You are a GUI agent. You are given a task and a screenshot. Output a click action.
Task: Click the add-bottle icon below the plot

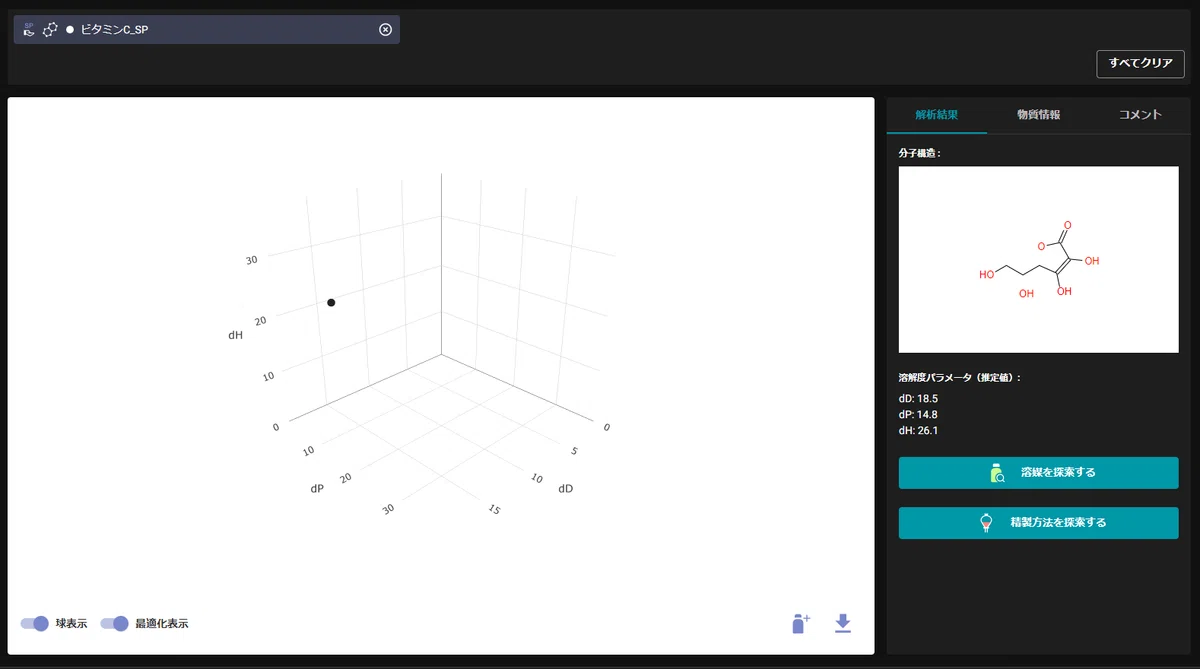click(x=800, y=623)
